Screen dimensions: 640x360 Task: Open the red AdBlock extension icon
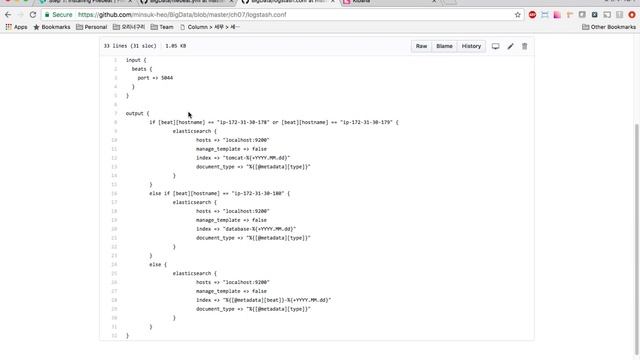click(532, 15)
